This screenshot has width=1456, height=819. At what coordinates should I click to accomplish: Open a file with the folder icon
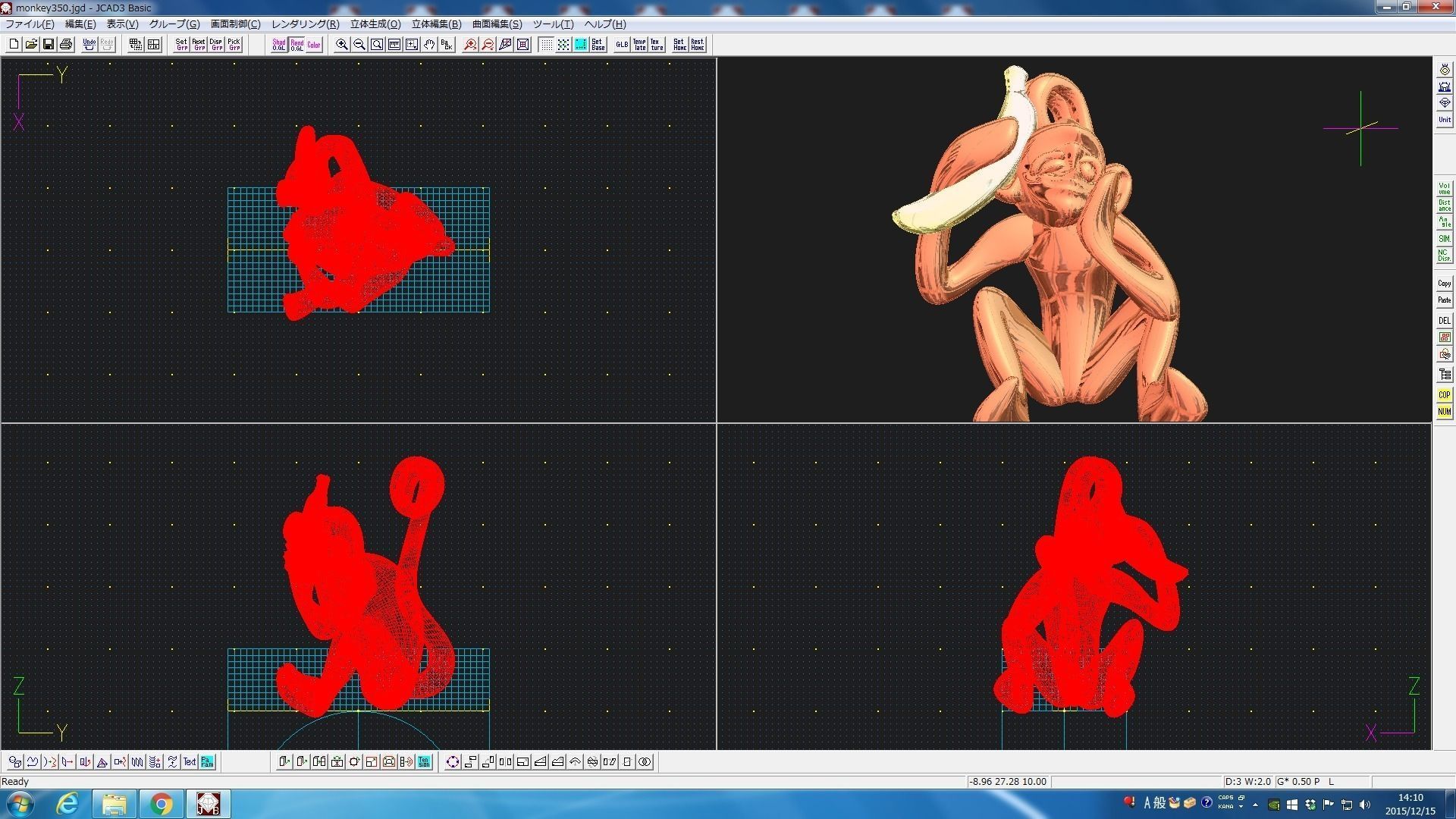tap(31, 45)
